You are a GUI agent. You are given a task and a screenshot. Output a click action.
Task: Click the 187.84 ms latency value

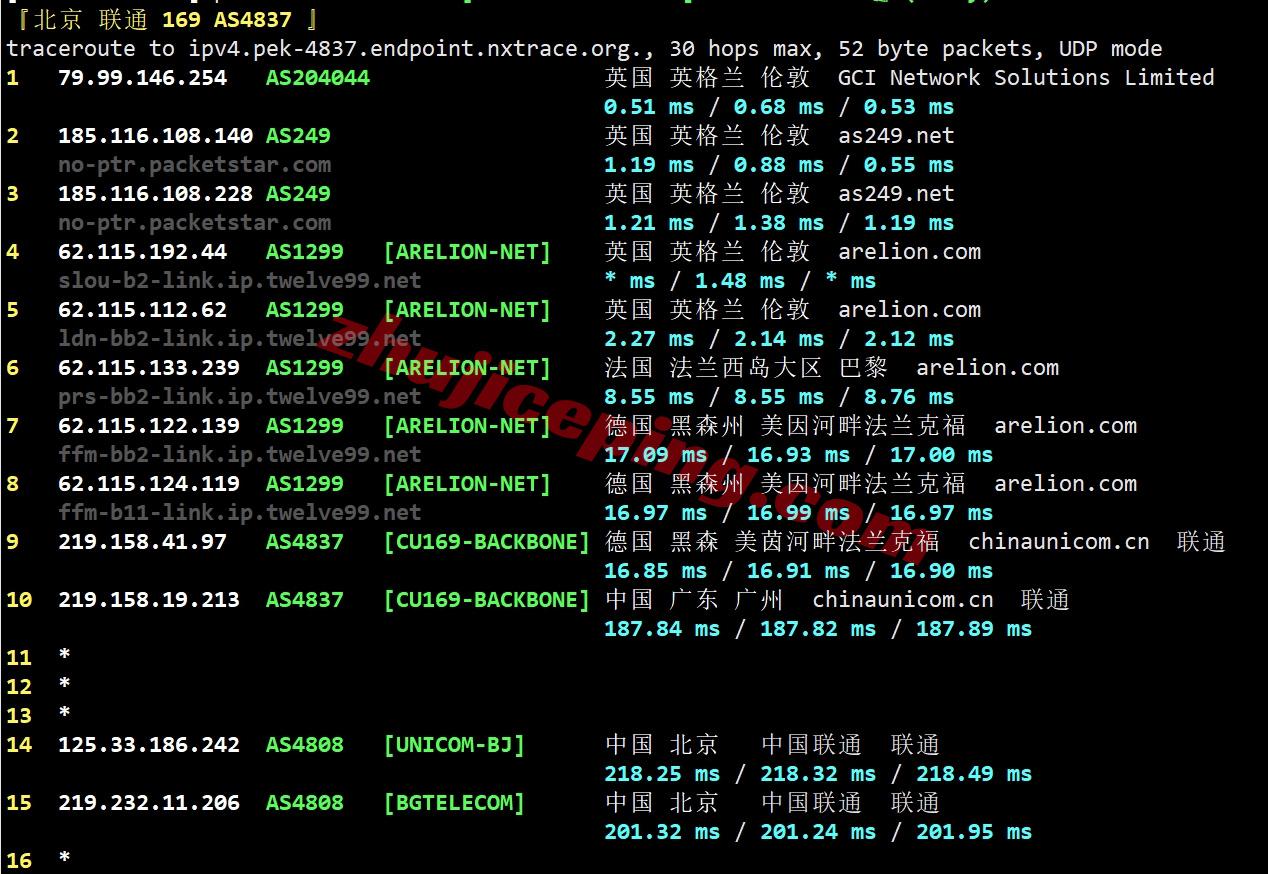coord(662,629)
